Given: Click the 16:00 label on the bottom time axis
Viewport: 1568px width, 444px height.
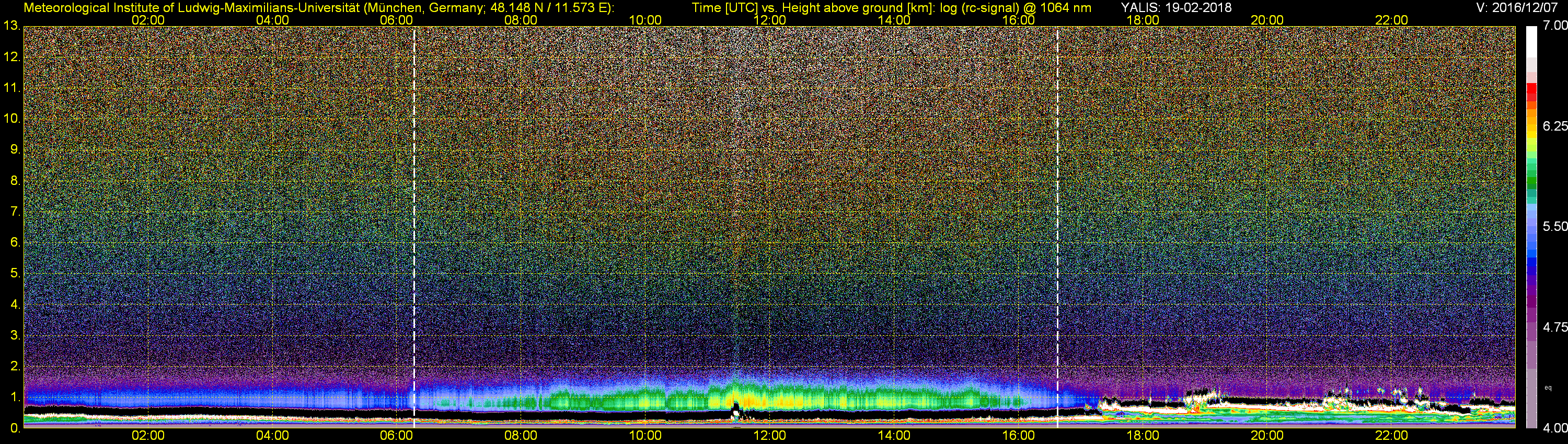Looking at the screenshot, I should (1018, 436).
